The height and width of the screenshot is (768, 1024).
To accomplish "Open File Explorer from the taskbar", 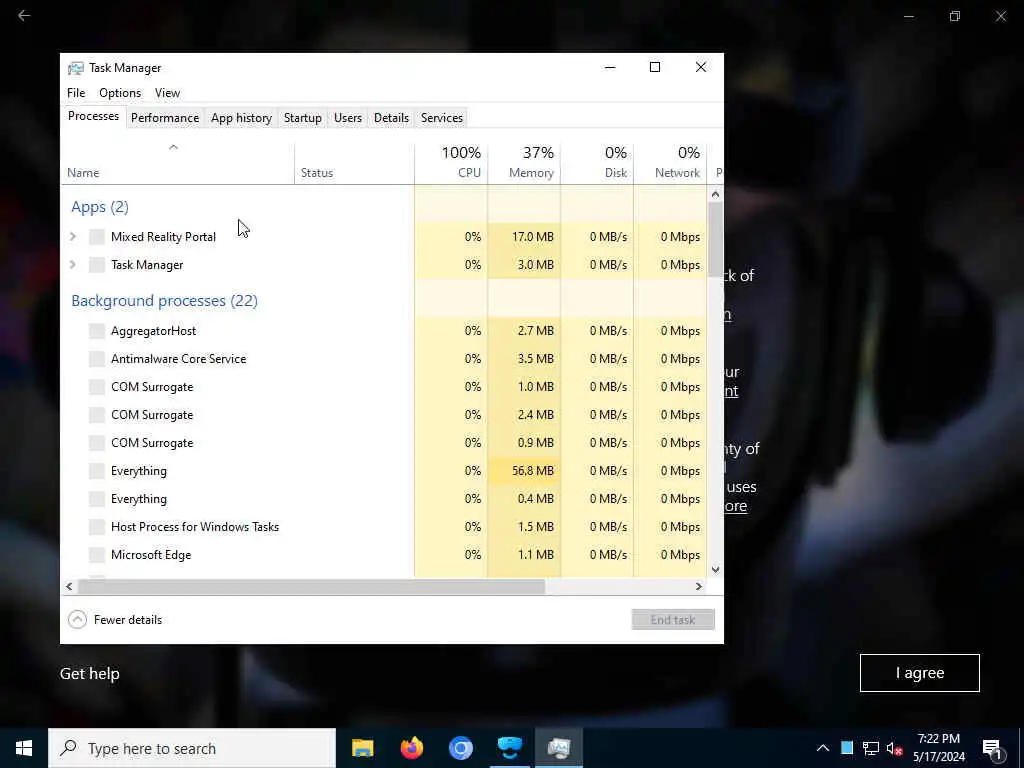I will tap(362, 748).
